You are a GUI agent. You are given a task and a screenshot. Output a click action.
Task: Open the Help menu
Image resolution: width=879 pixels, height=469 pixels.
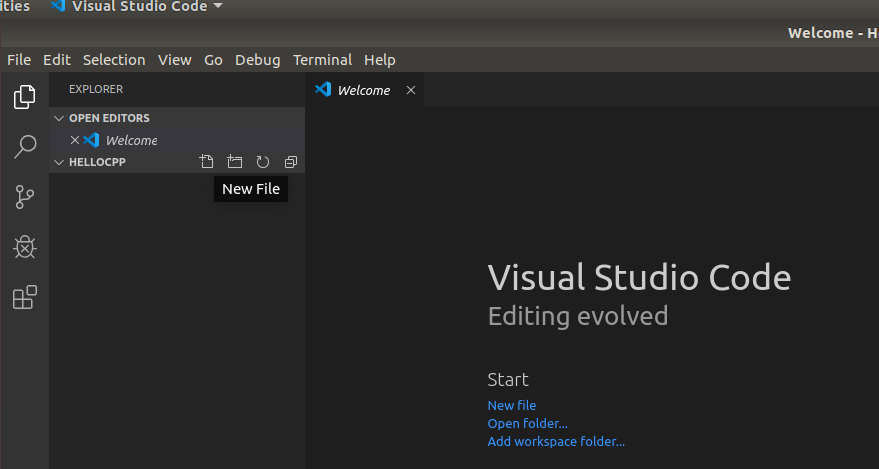(x=380, y=60)
